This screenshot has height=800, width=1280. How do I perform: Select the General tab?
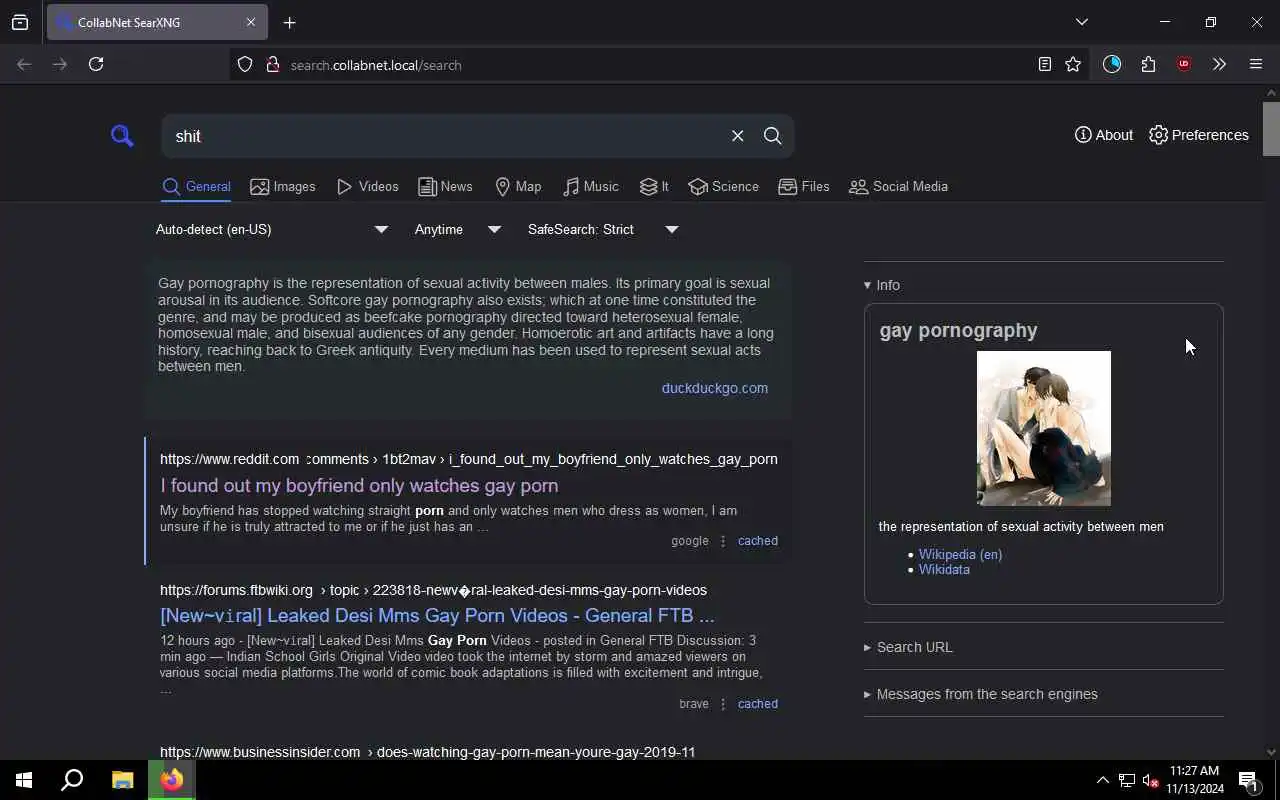[x=197, y=186]
